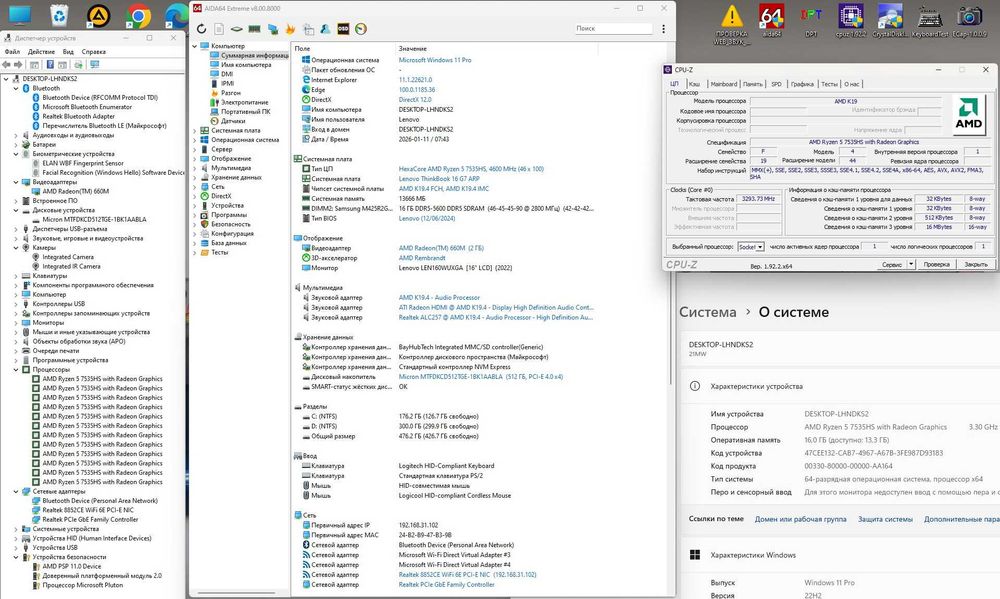Screen dimensions: 1000x599
Task: Select Разгон item in AIDA64 tree
Action: [x=230, y=92]
